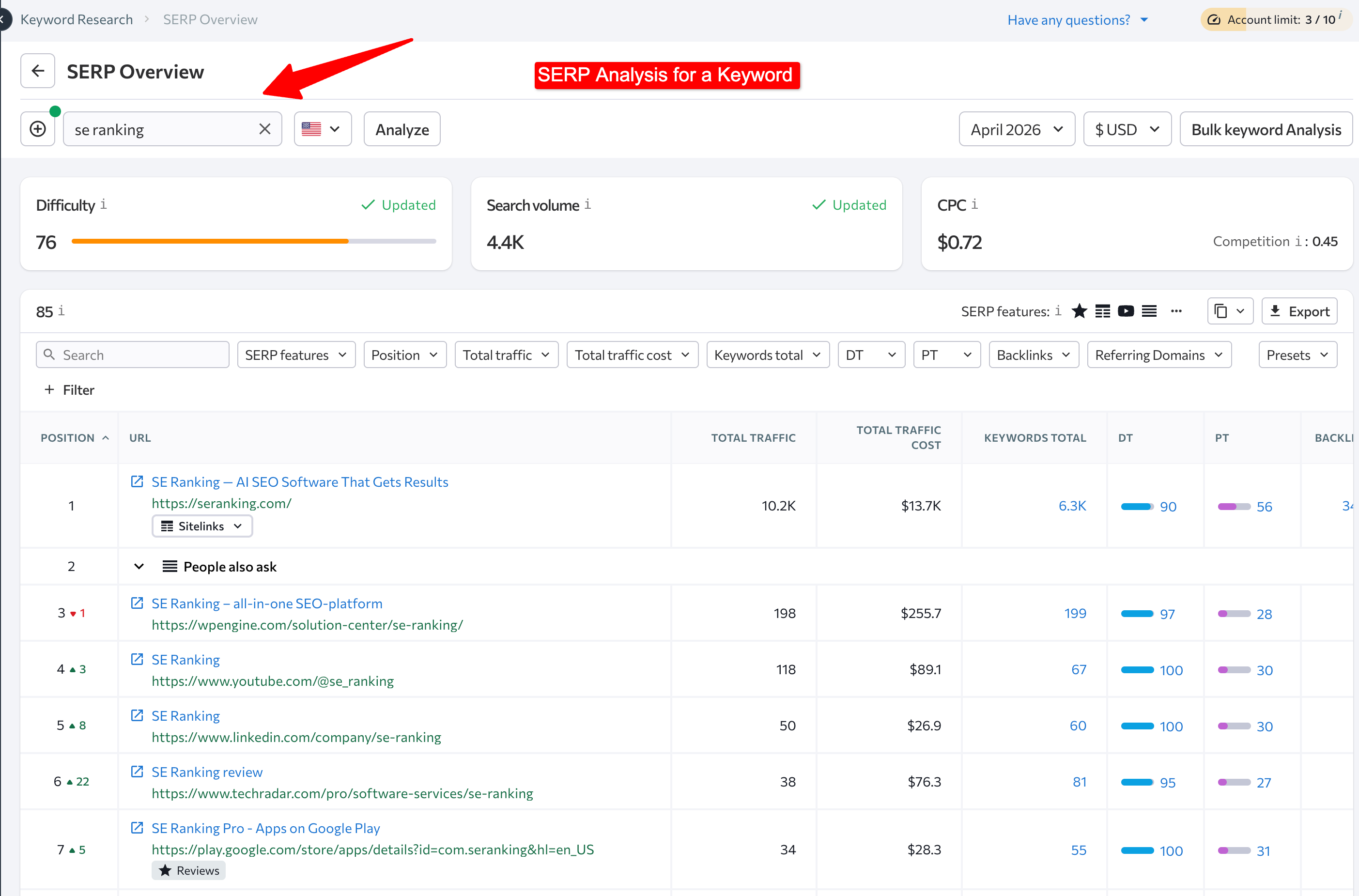Click the People also ask feature icon
Viewport: 1359px width, 896px height.
1149,311
